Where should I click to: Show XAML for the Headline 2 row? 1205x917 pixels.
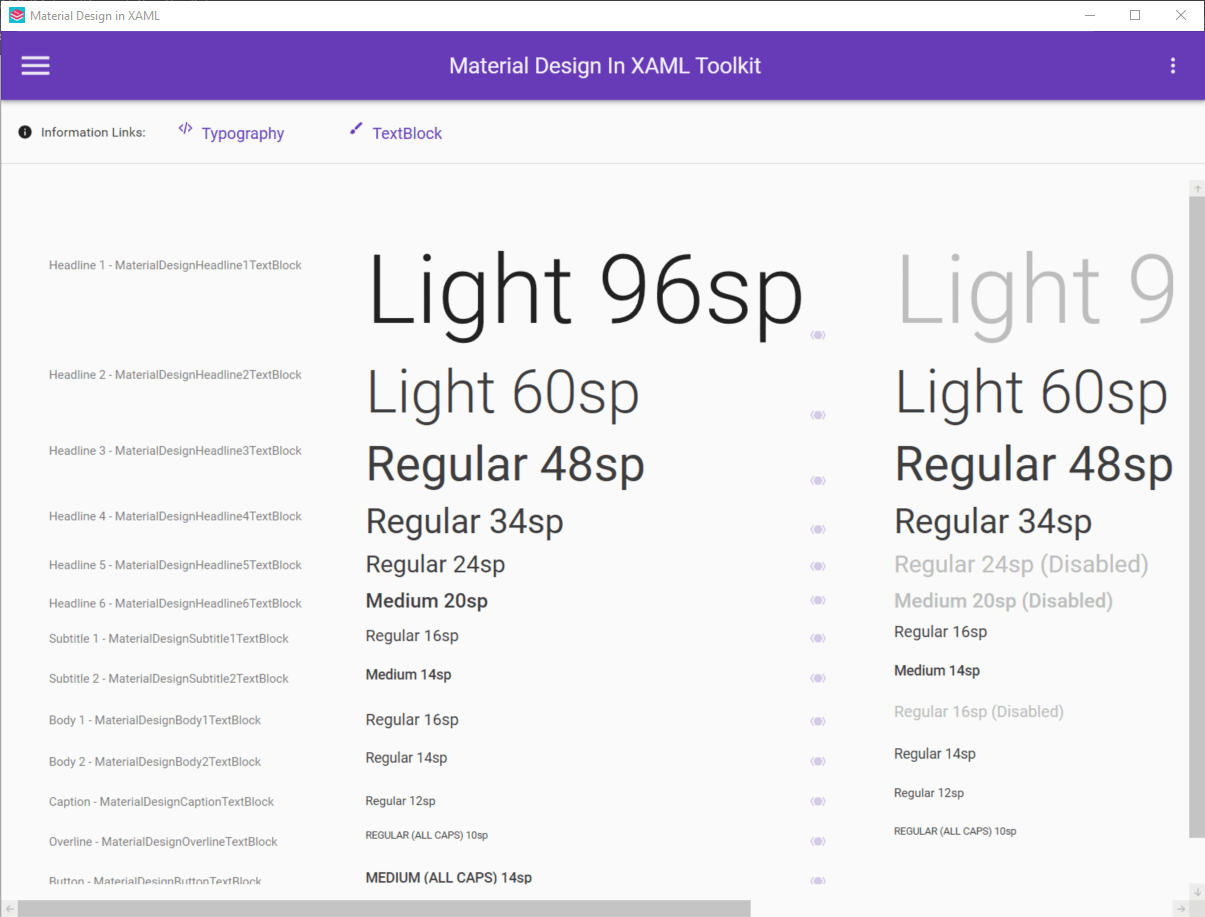point(818,415)
